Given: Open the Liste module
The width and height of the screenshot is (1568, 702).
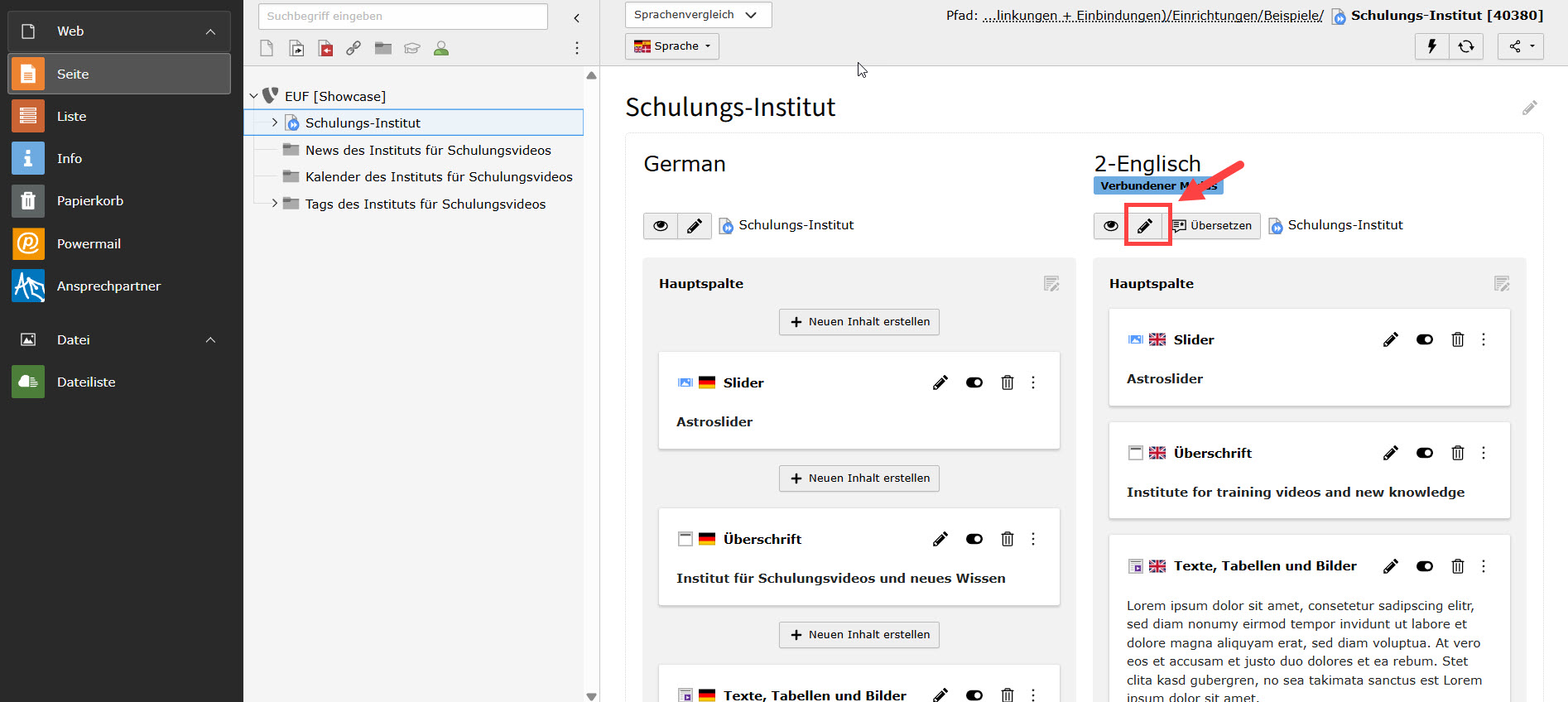Looking at the screenshot, I should click(x=71, y=117).
